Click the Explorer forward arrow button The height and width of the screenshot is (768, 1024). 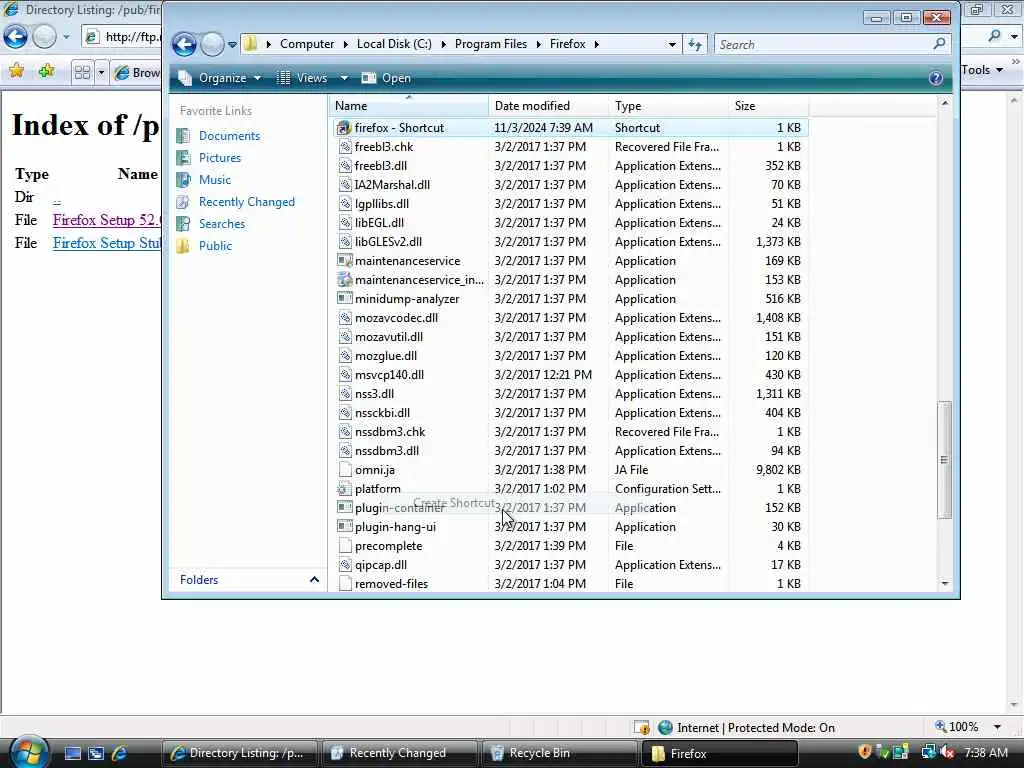[212, 44]
